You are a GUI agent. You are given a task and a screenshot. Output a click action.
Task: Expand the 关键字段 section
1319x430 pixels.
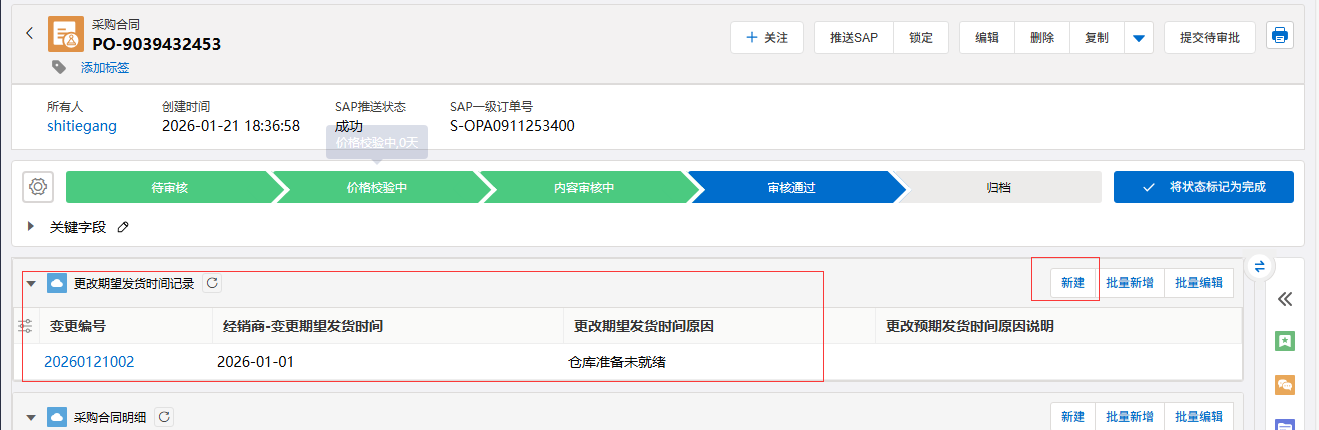click(x=31, y=227)
